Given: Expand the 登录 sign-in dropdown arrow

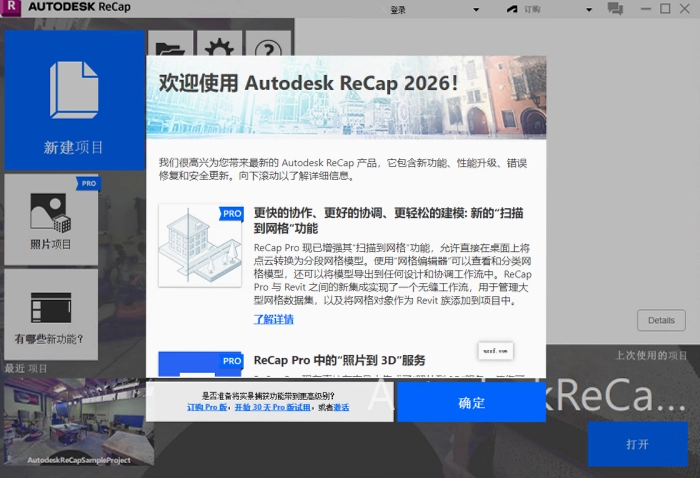Looking at the screenshot, I should click(x=476, y=9).
